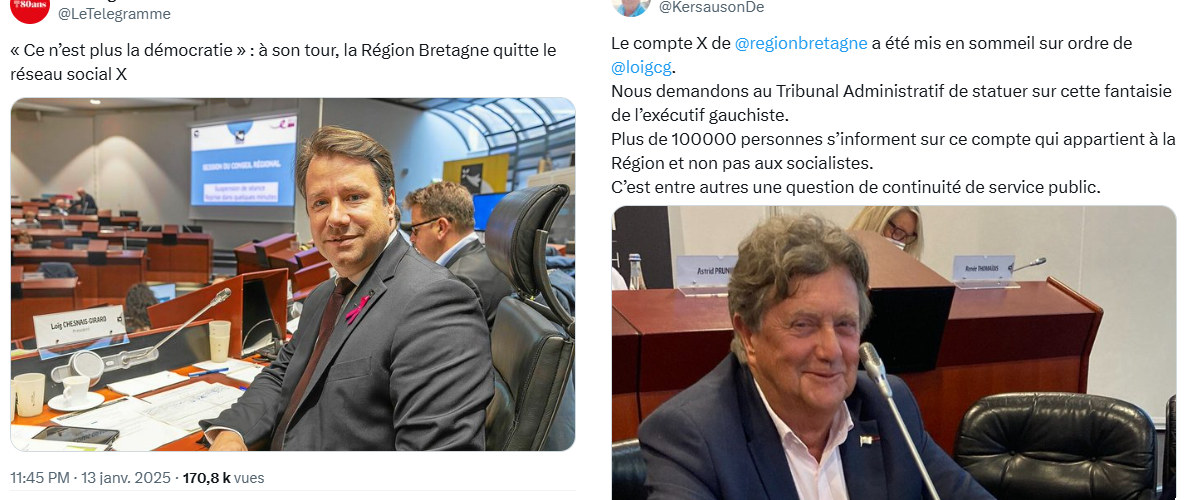This screenshot has height=500, width=1186.
Task: Click the 11:45 PM tweet timestamp
Action: tap(42, 478)
